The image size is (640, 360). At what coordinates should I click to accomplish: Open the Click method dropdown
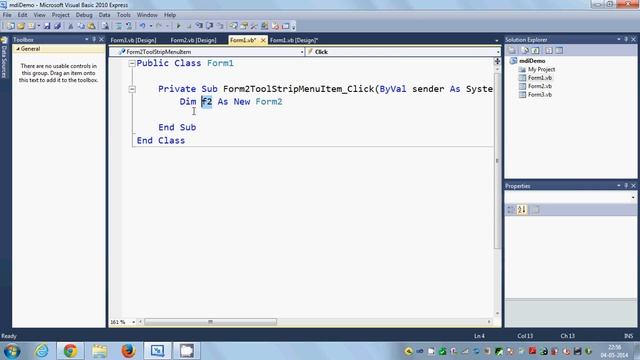coord(498,52)
